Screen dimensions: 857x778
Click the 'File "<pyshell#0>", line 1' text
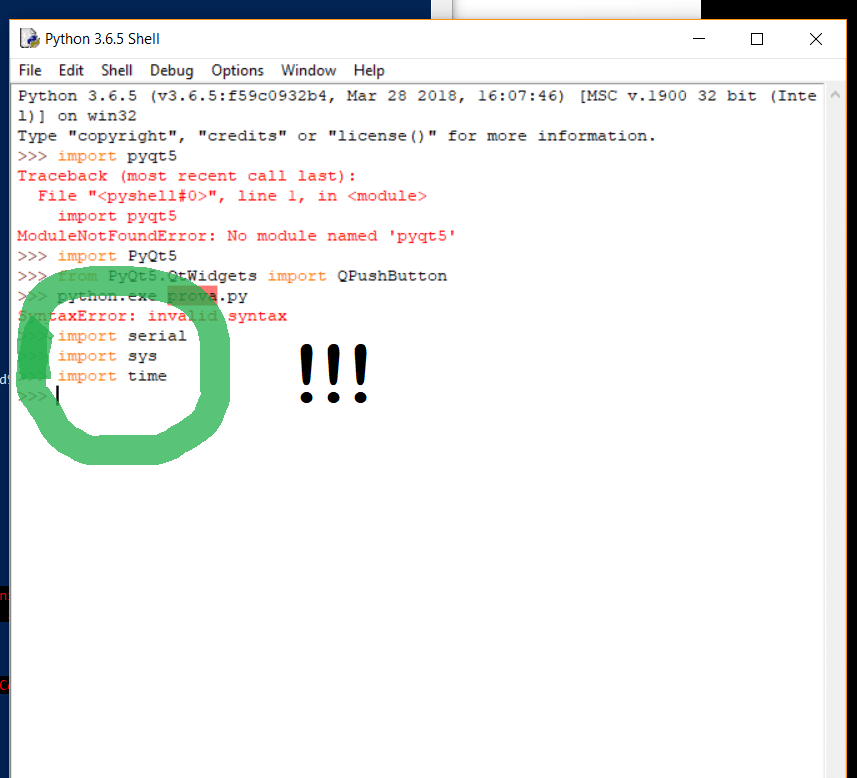[x=171, y=196]
